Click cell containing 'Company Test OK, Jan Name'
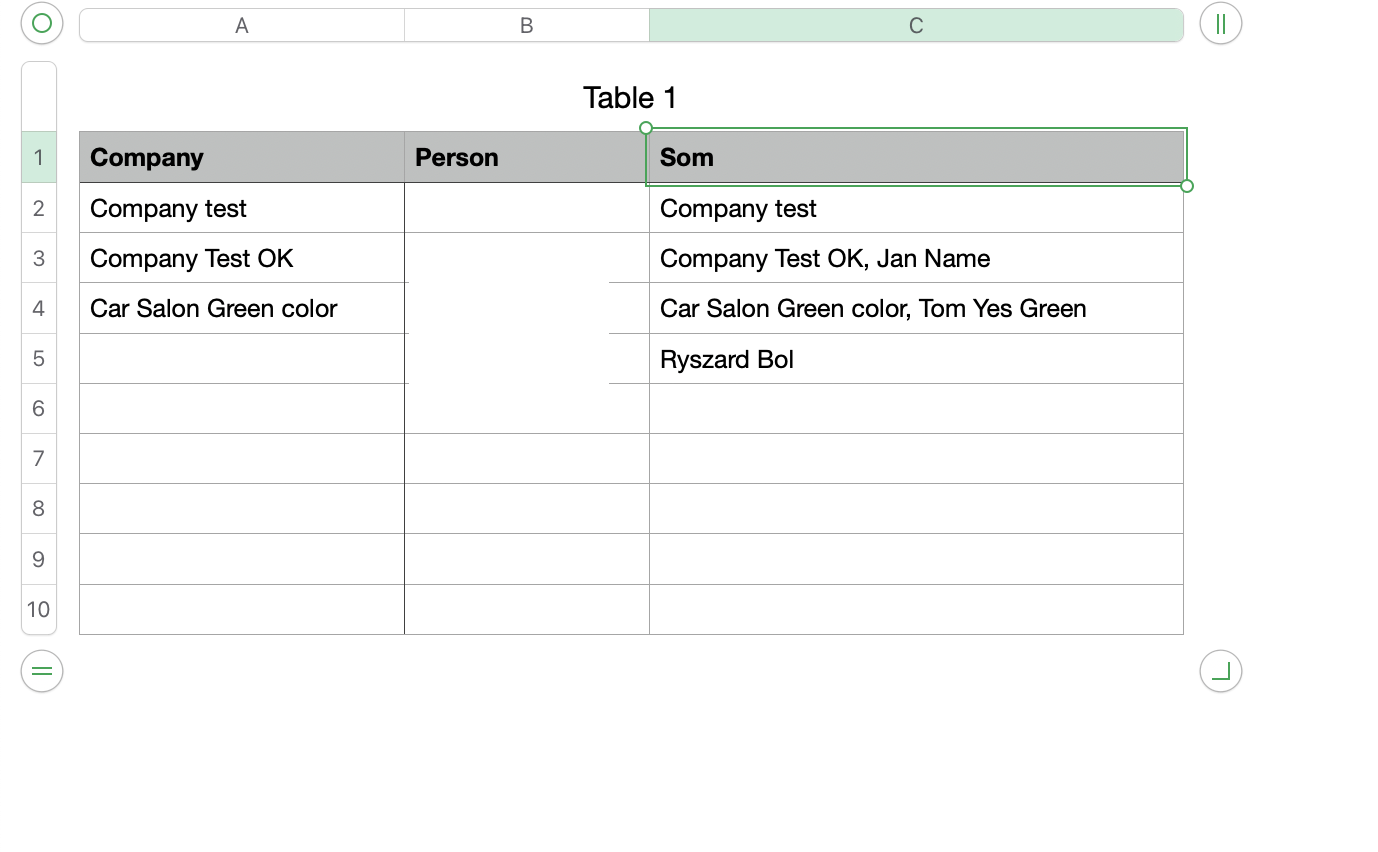The image size is (1378, 852). pyautogui.click(x=916, y=258)
